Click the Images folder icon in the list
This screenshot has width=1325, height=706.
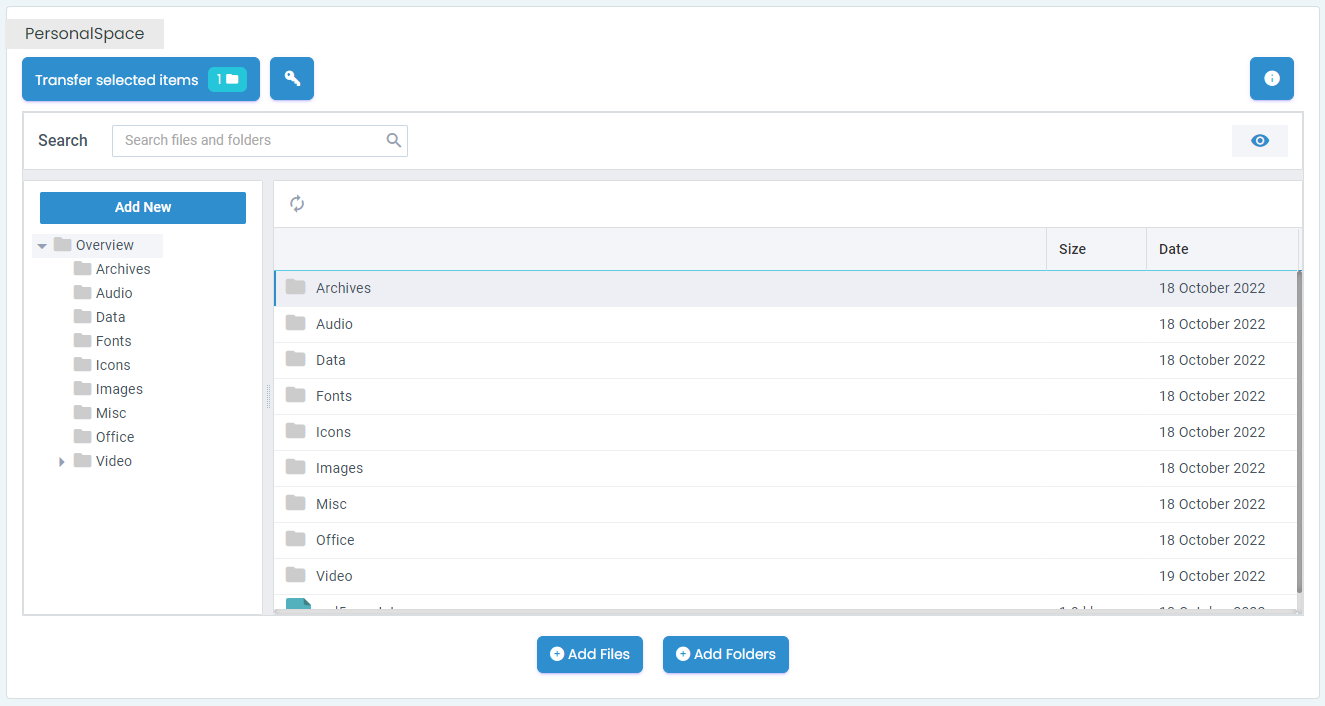[296, 467]
